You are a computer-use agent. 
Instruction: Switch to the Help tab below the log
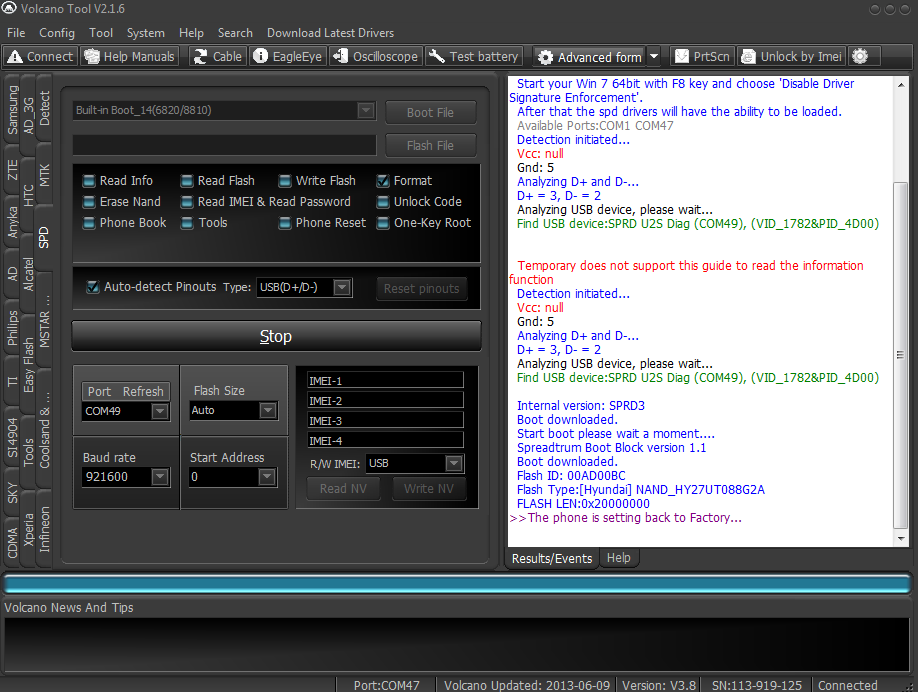tap(618, 558)
